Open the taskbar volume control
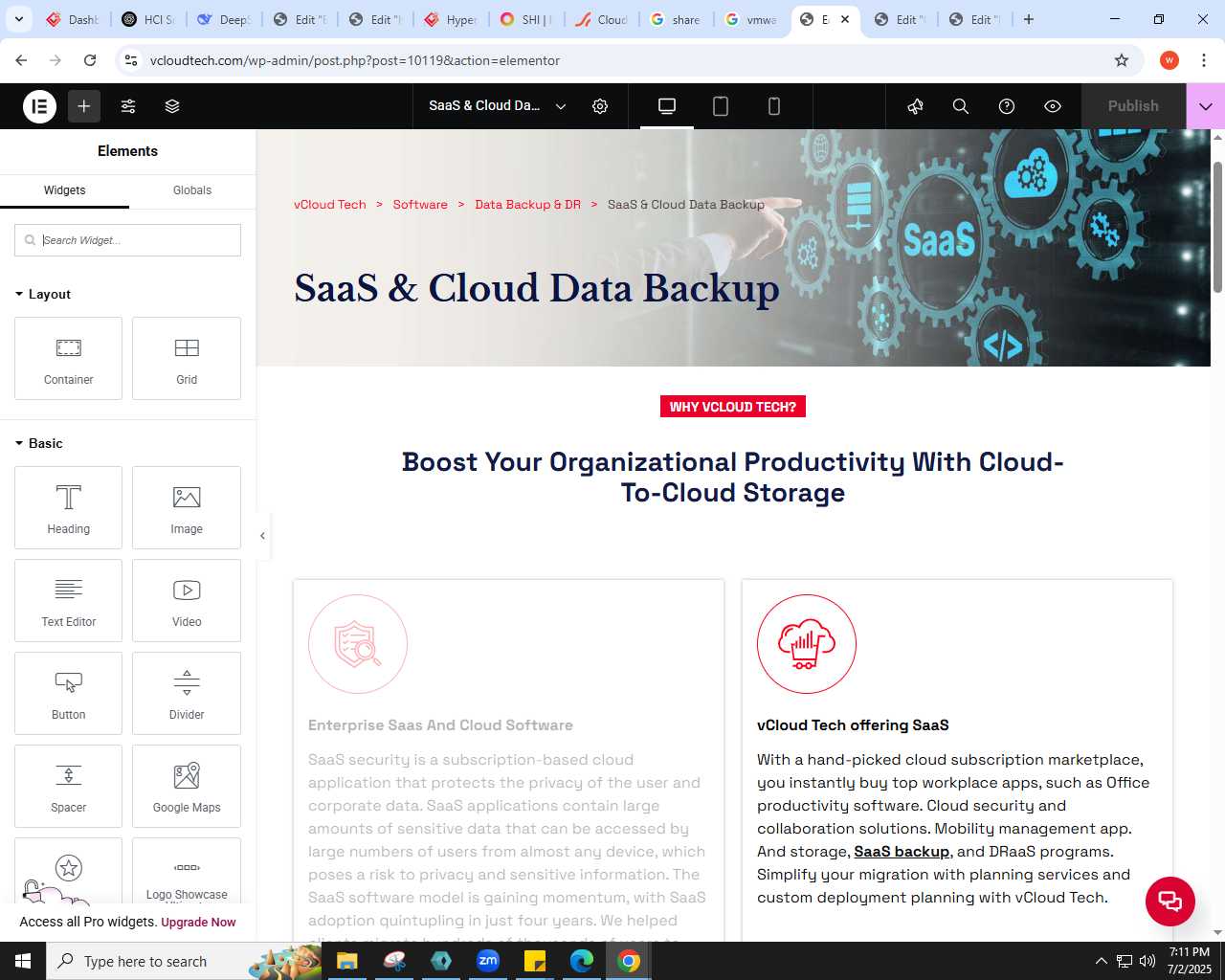Viewport: 1225px width, 980px height. [1147, 961]
